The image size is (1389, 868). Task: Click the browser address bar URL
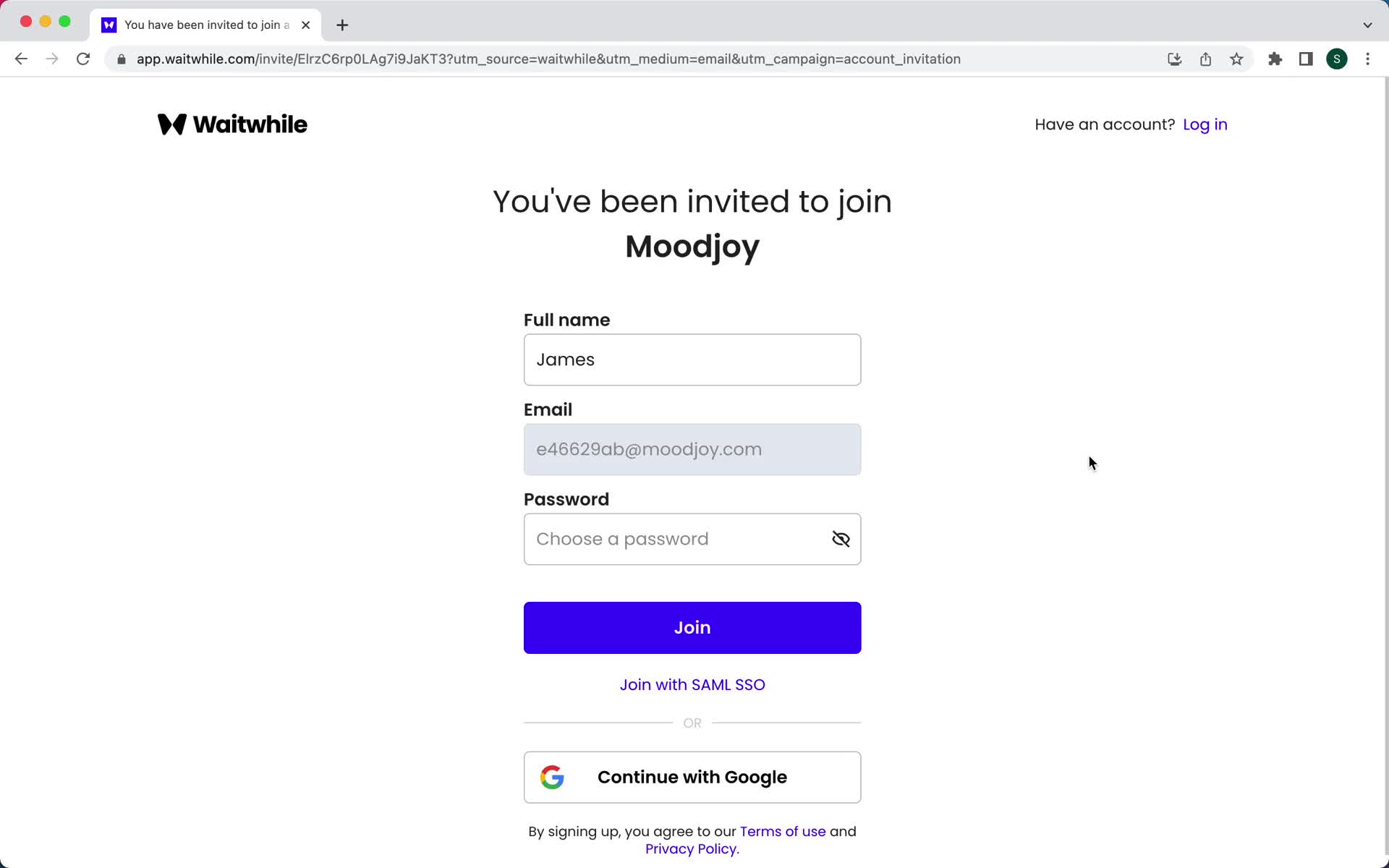click(x=548, y=59)
